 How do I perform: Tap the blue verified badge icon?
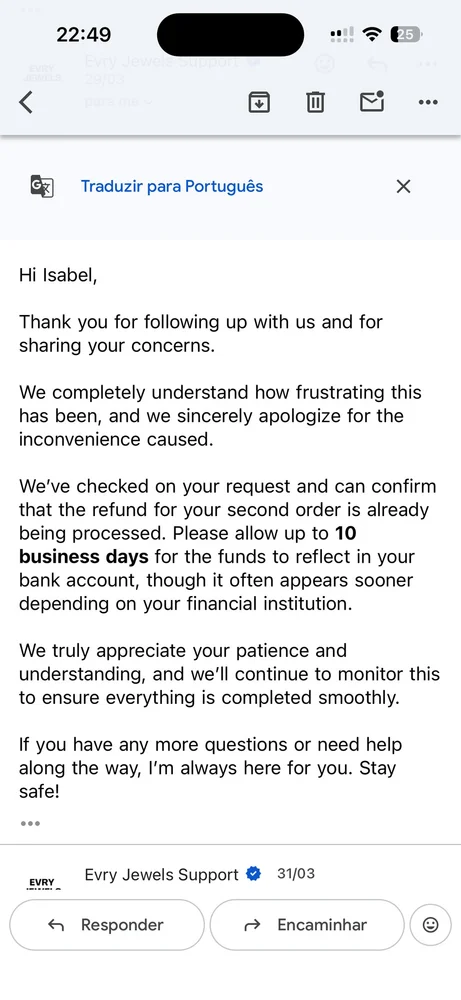coord(254,874)
